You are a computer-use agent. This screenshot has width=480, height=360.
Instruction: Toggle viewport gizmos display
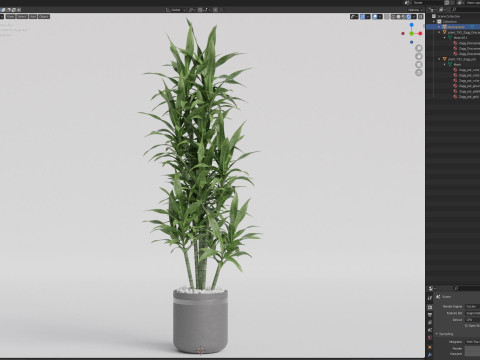[x=362, y=17]
